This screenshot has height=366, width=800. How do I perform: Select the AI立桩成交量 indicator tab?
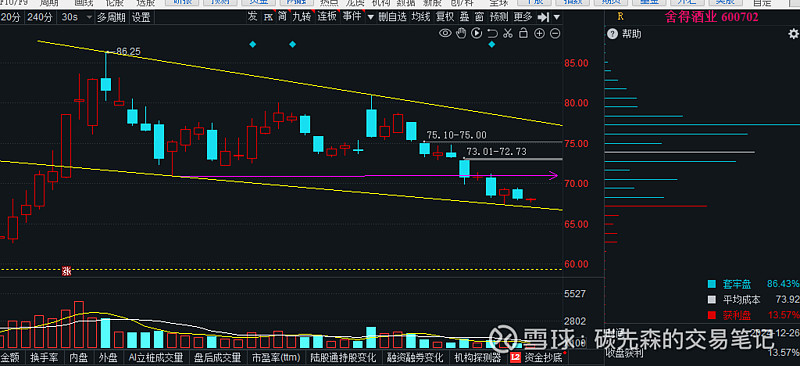coord(156,357)
